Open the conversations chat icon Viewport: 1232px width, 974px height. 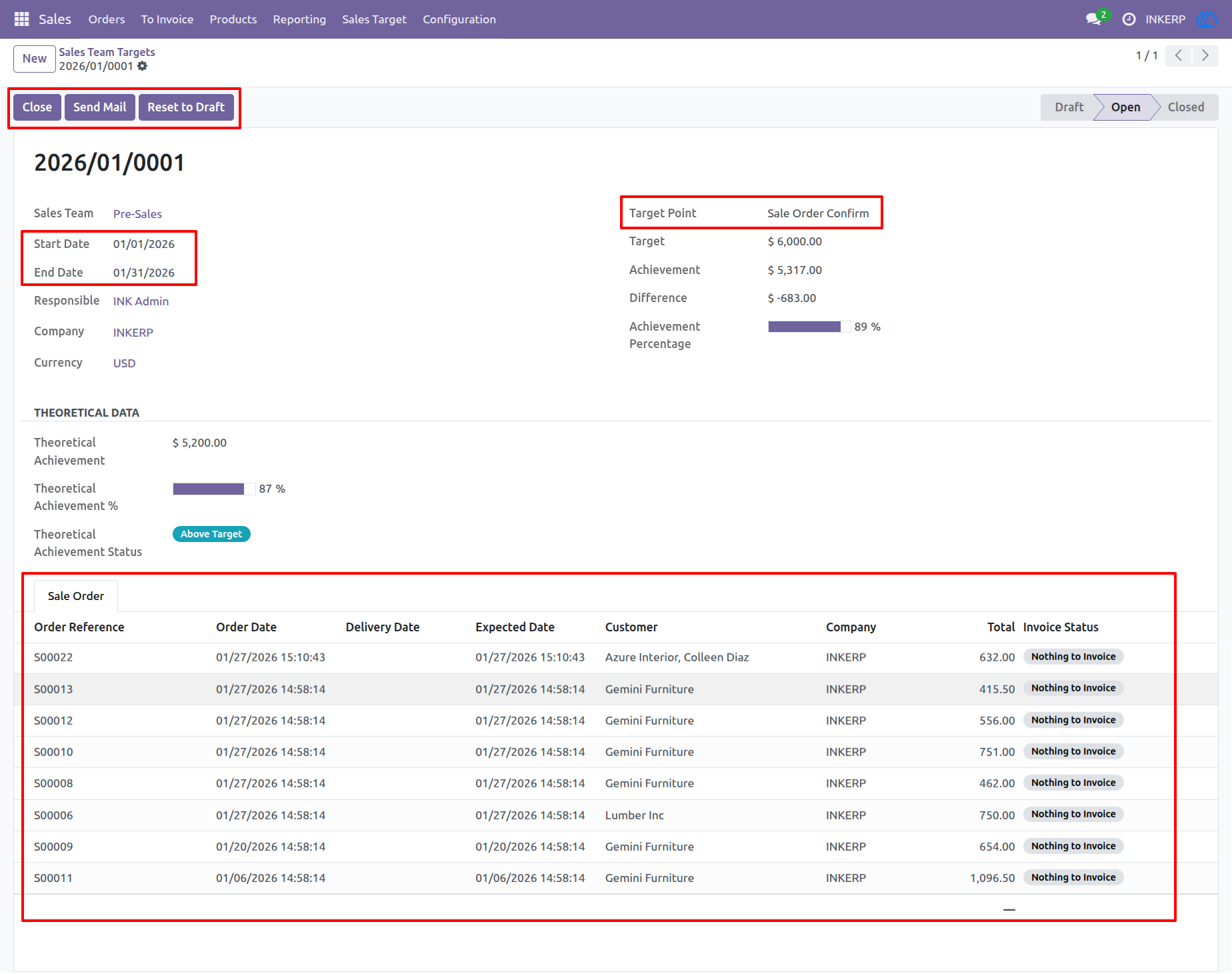[1093, 19]
